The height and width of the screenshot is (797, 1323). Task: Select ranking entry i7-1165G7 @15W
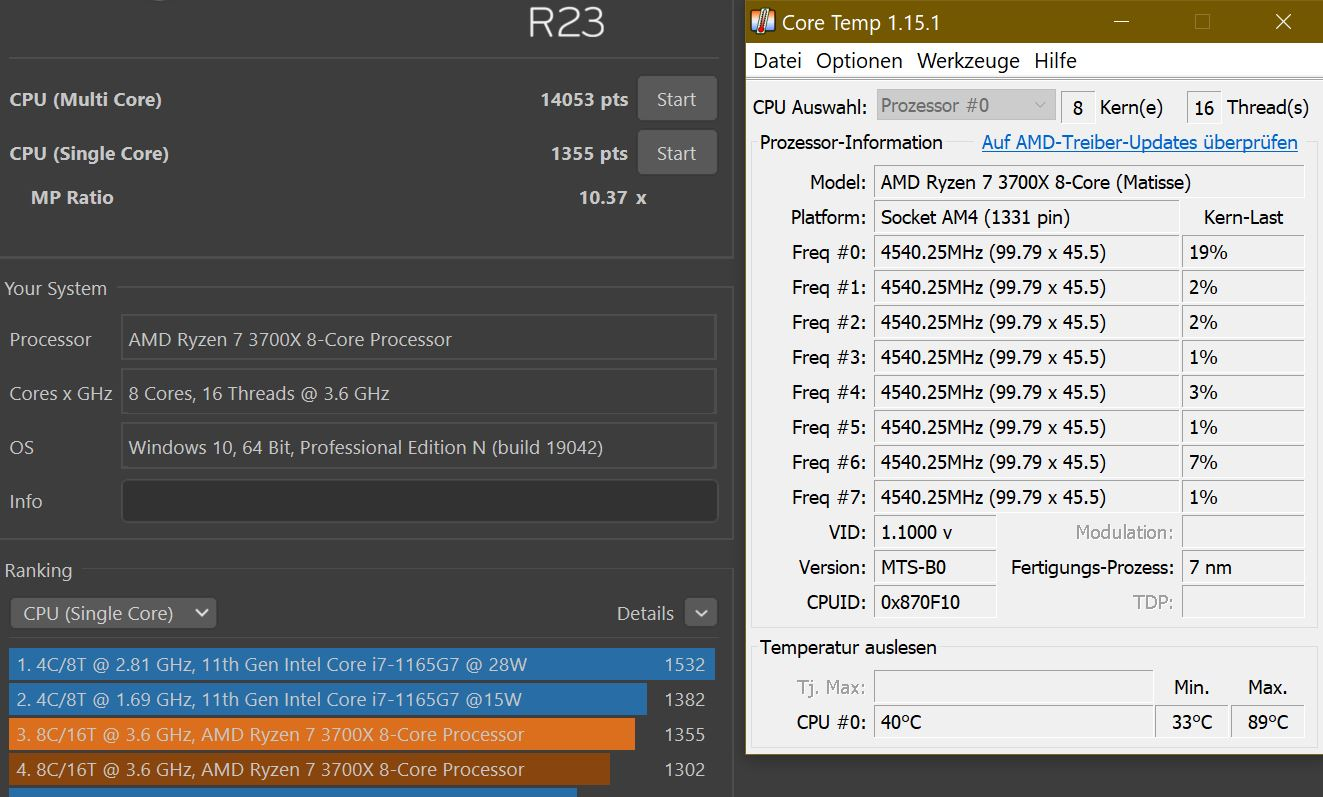(x=362, y=699)
